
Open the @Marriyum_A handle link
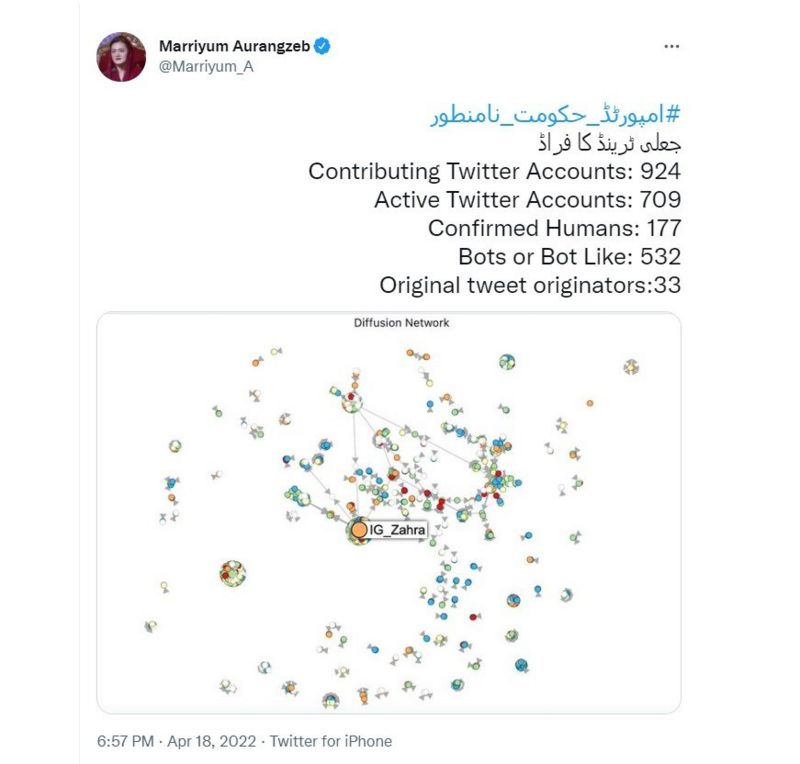(x=201, y=67)
